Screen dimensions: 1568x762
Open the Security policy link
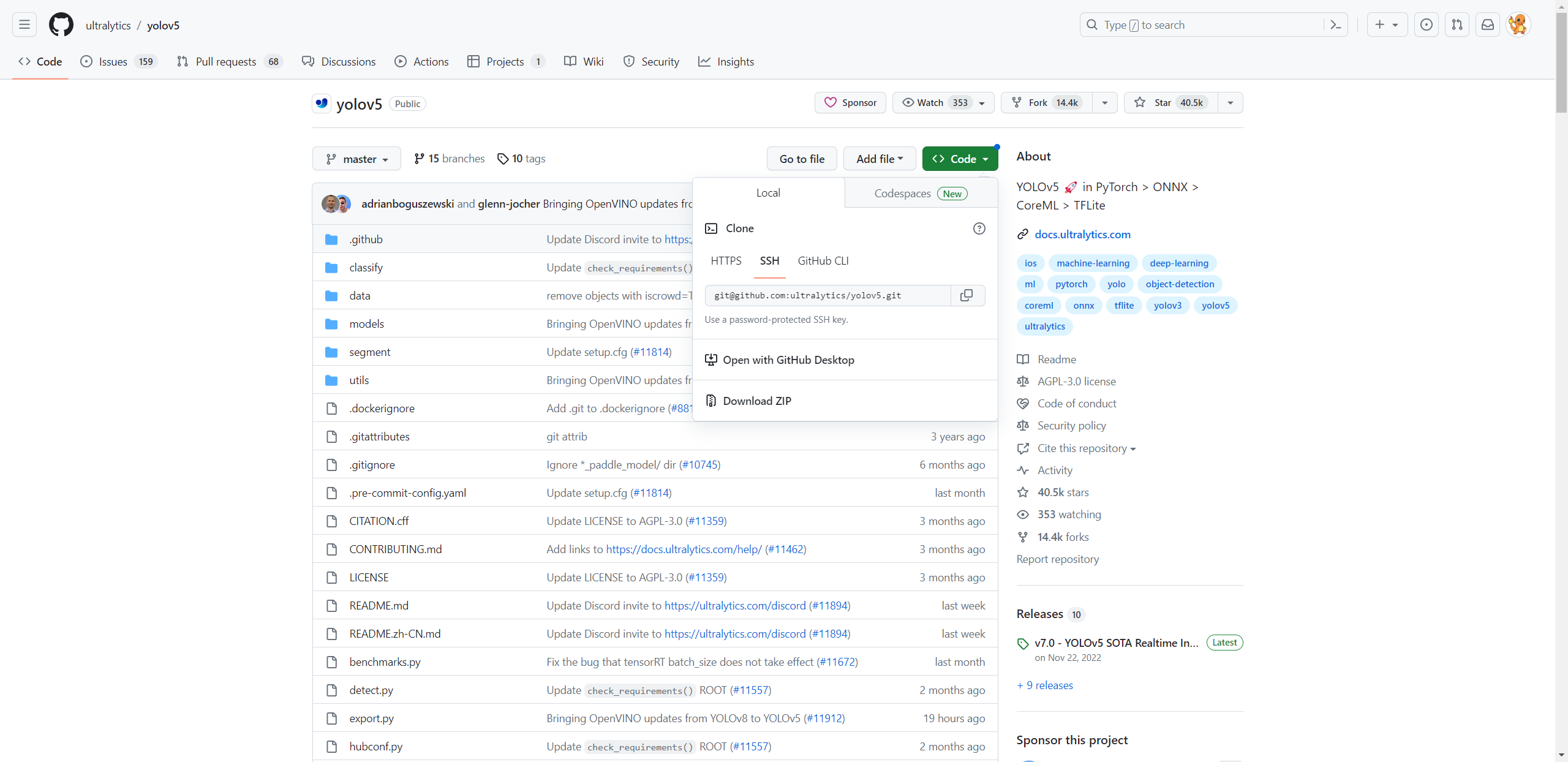coord(1071,426)
